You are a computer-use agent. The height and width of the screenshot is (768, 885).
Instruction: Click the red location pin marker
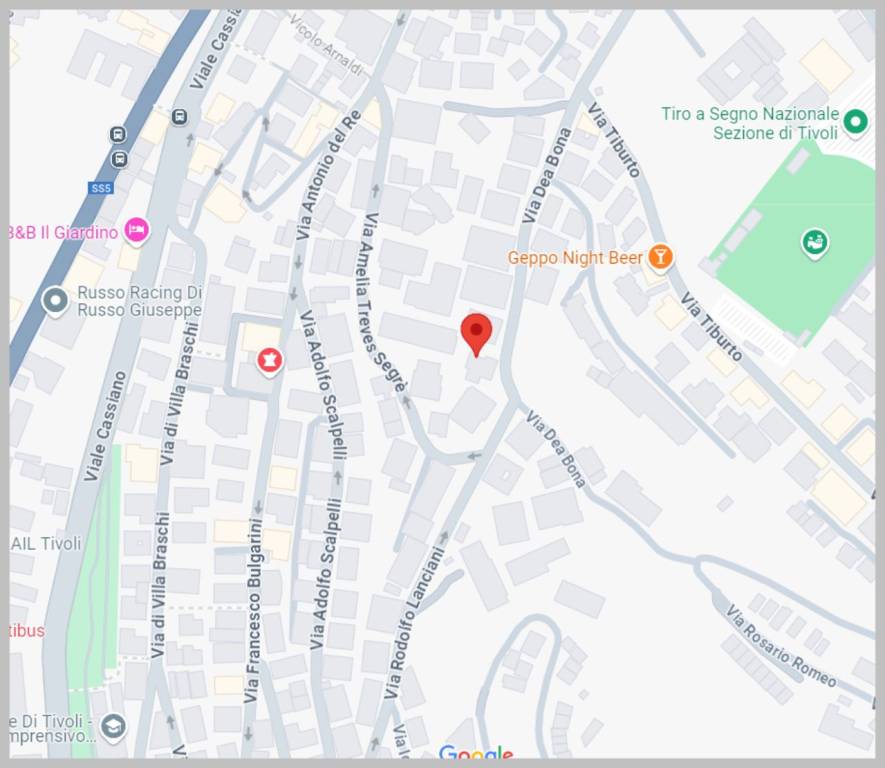pos(476,335)
